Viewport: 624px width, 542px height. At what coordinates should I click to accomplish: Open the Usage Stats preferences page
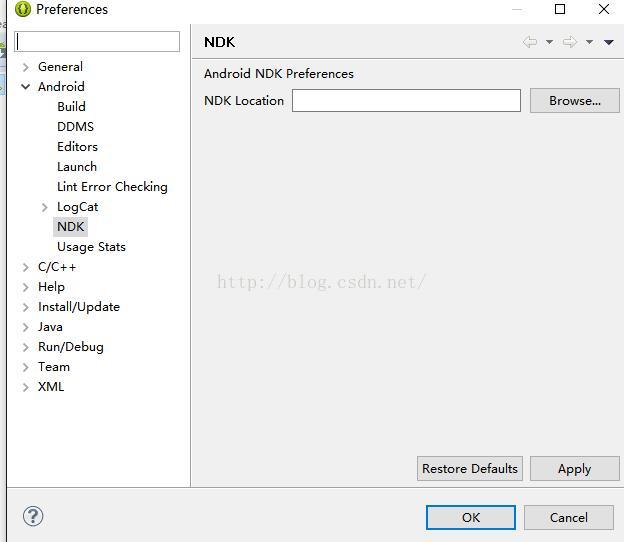pyautogui.click(x=91, y=247)
